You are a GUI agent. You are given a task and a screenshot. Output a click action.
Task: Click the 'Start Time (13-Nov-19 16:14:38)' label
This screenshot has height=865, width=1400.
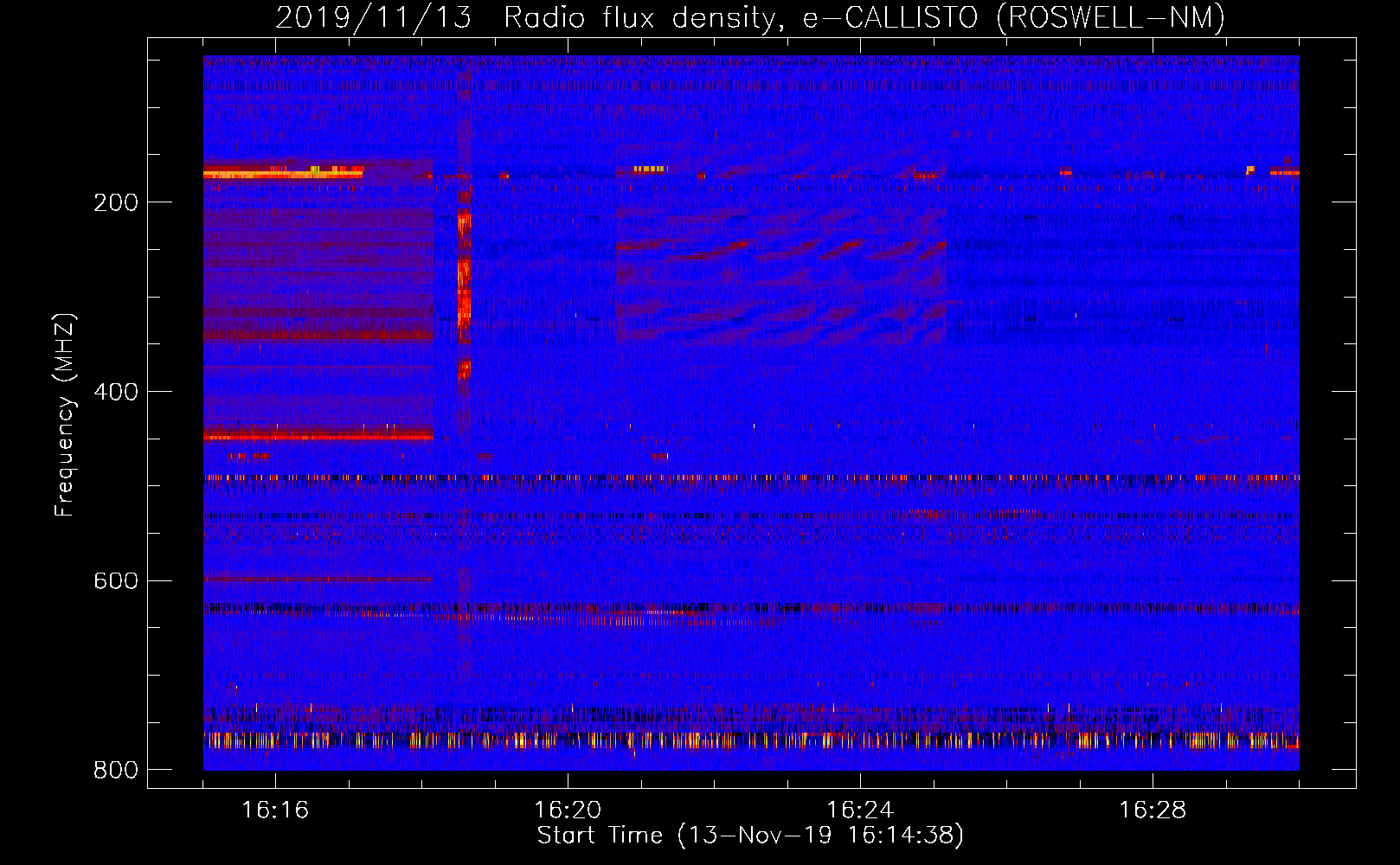point(750,836)
